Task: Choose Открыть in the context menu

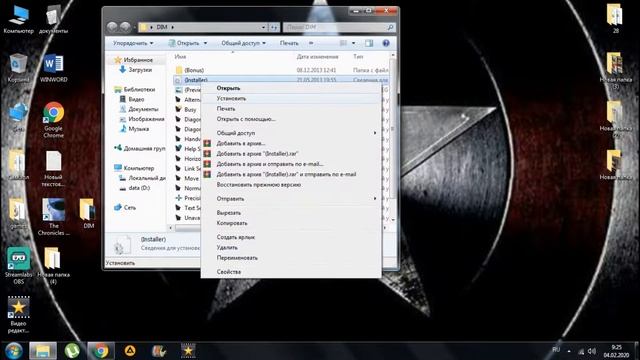Action: 291,88
